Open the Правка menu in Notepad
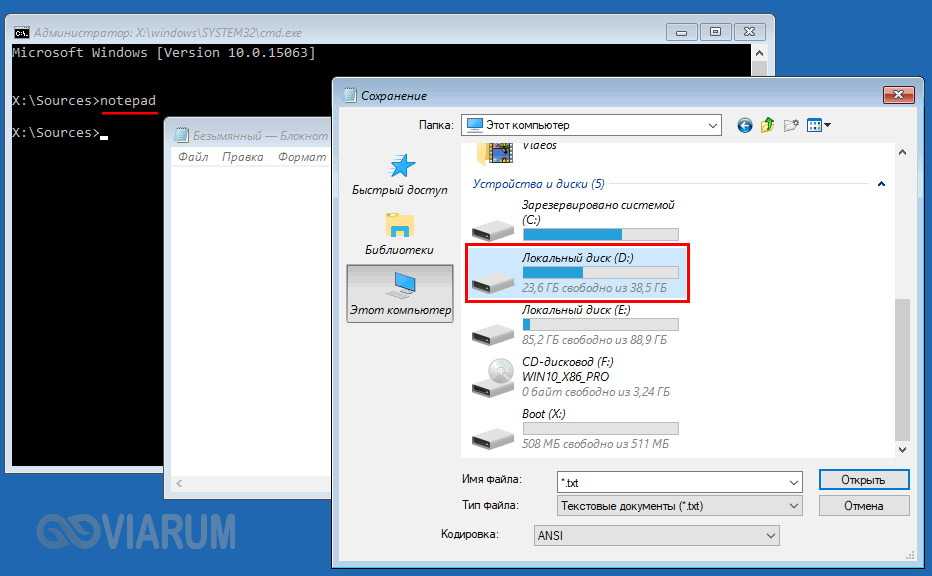Image resolution: width=932 pixels, height=576 pixels. [x=243, y=157]
